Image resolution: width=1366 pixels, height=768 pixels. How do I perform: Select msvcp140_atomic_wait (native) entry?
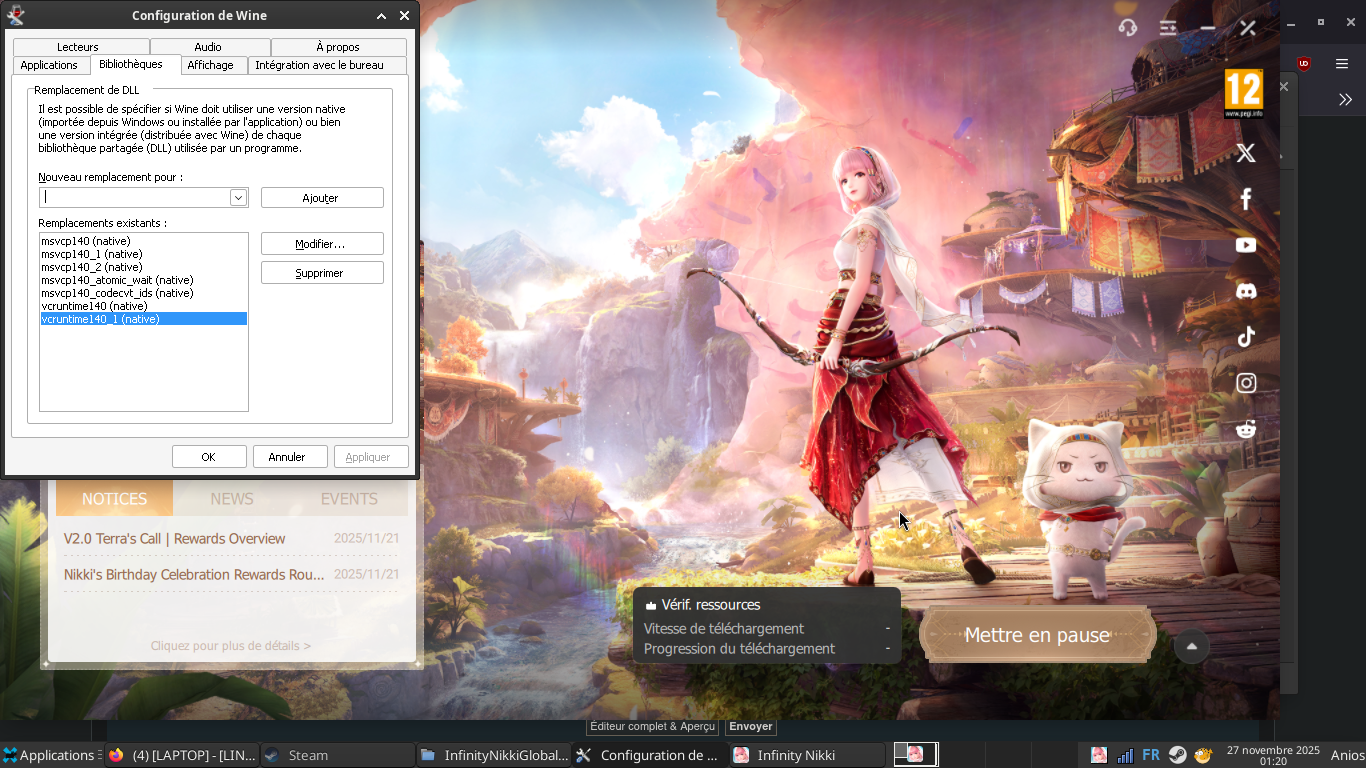click(143, 280)
